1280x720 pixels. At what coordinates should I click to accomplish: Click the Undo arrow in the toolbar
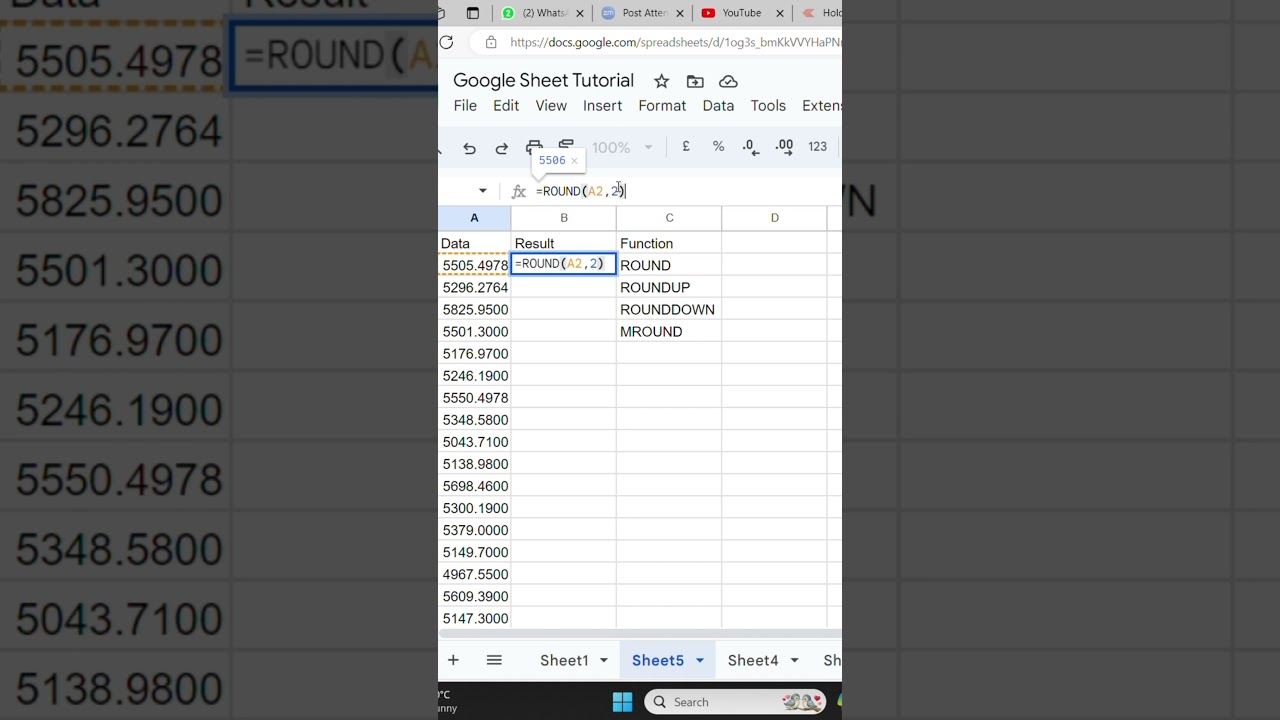click(469, 147)
